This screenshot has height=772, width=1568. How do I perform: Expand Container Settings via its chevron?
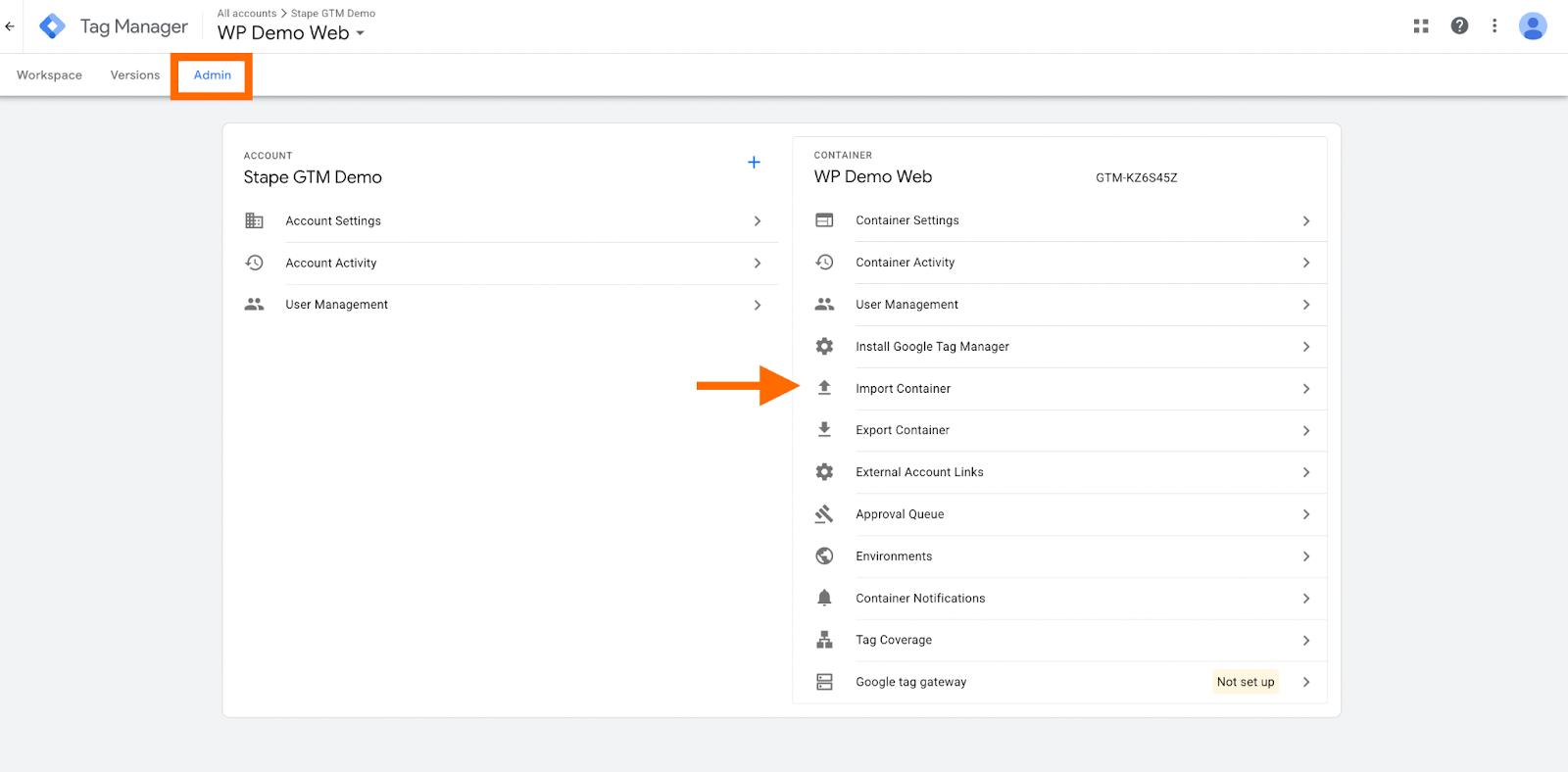[x=1305, y=220]
